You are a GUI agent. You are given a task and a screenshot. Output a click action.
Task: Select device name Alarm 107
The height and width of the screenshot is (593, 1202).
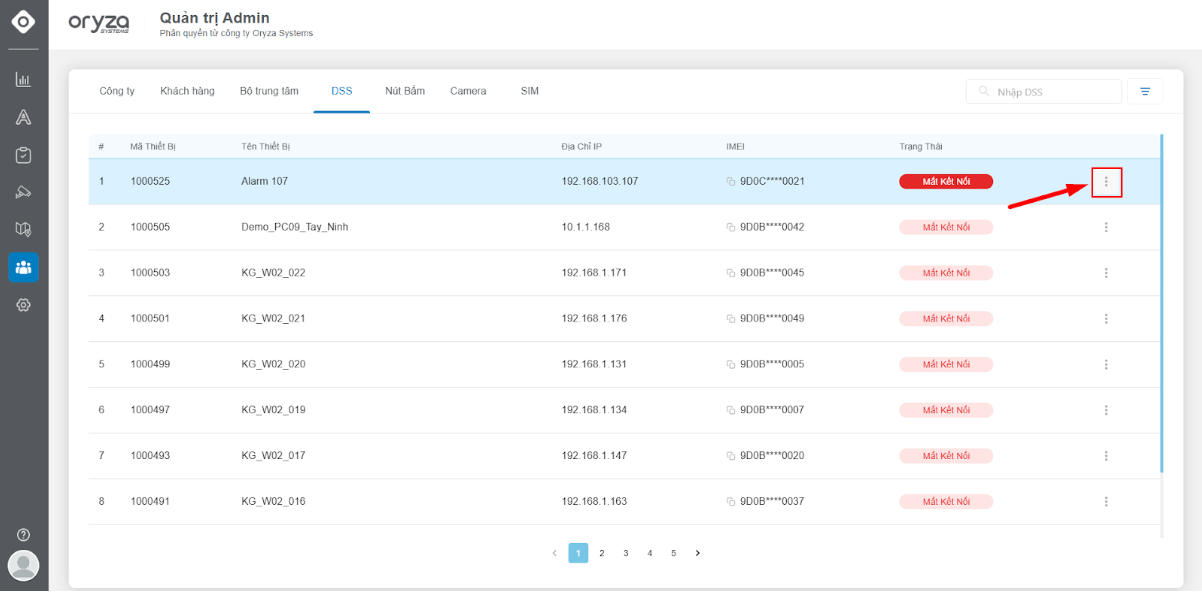tap(265, 182)
